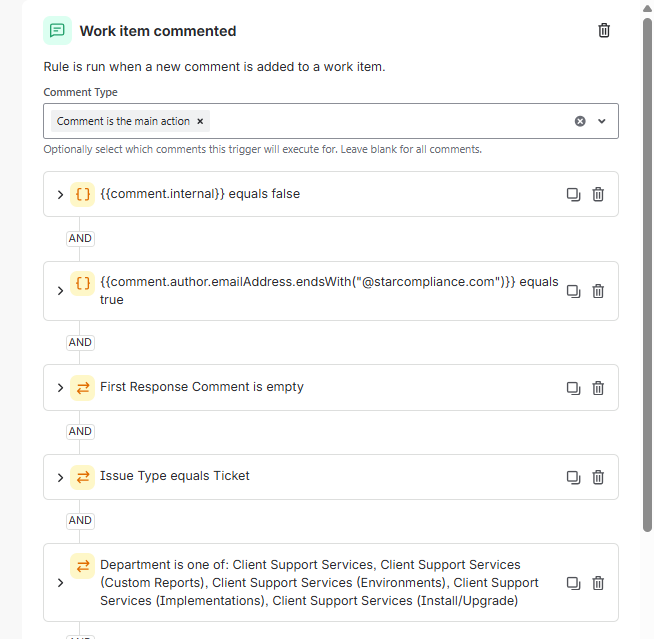The image size is (654, 639).
Task: Duplicate the First Response Comment condition
Action: pyautogui.click(x=573, y=388)
